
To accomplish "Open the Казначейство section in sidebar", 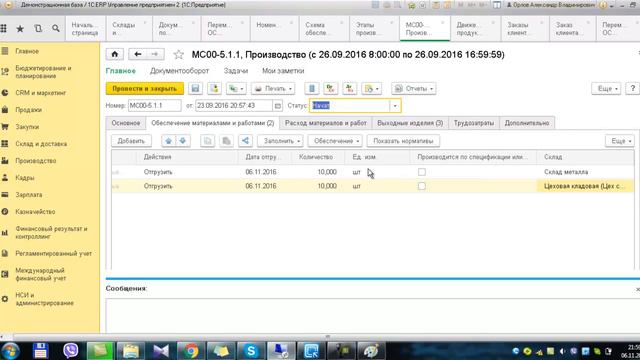I will 35,212.
